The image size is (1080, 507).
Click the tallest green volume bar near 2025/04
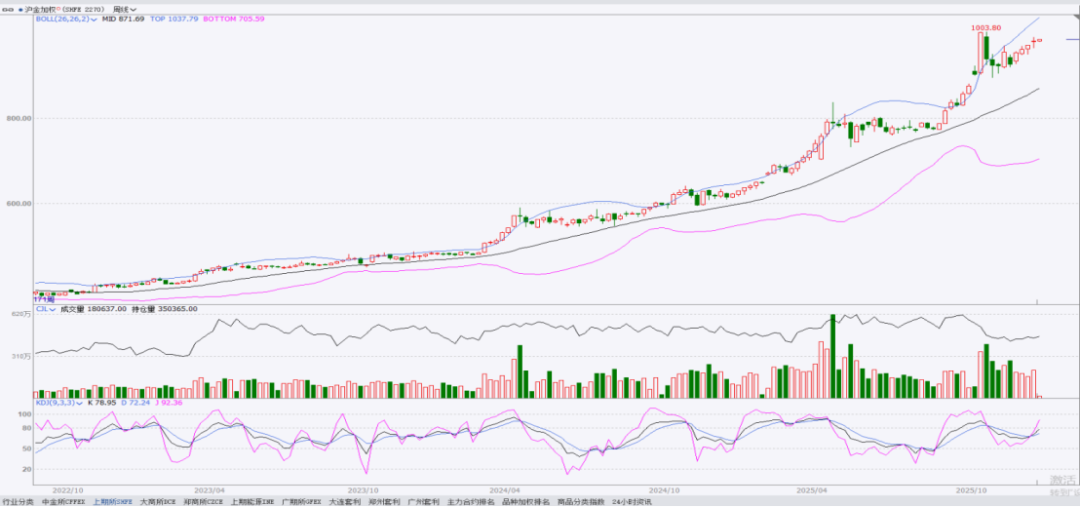tap(833, 356)
